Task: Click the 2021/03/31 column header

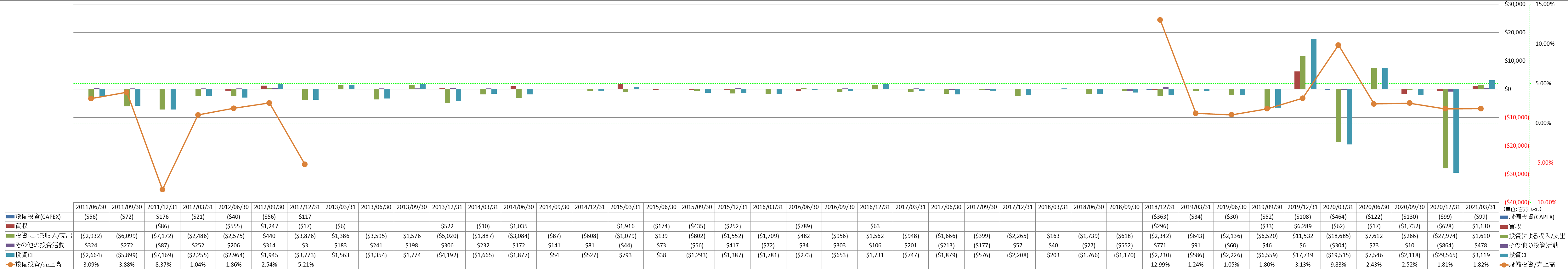Action: coord(1481,207)
